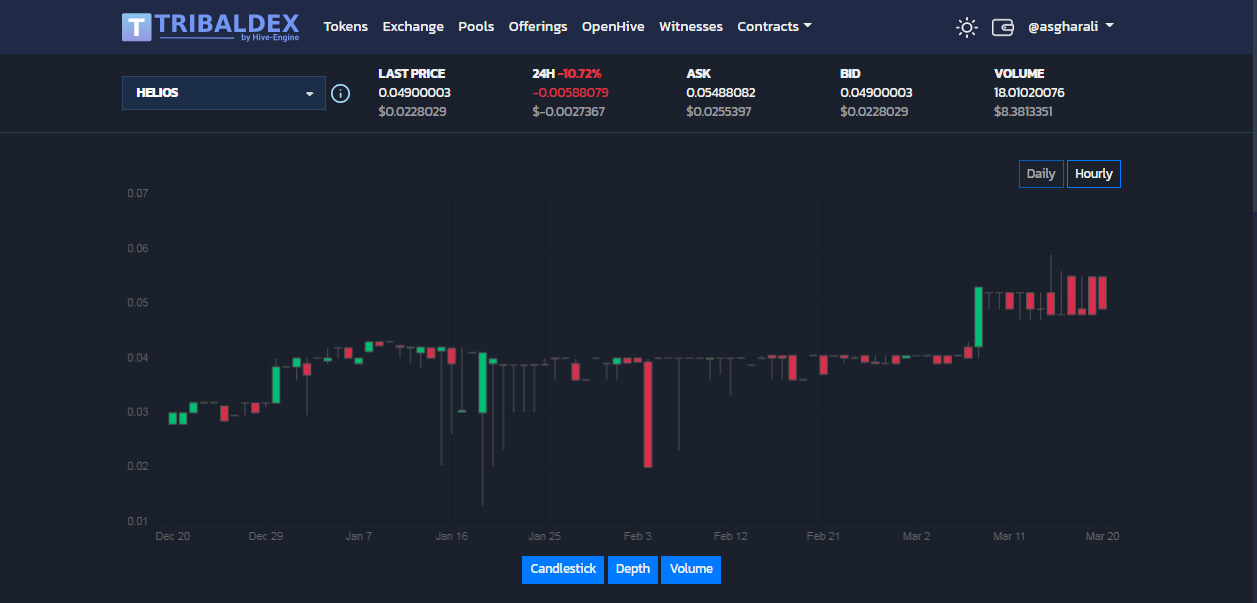Open the Pools page

click(476, 27)
